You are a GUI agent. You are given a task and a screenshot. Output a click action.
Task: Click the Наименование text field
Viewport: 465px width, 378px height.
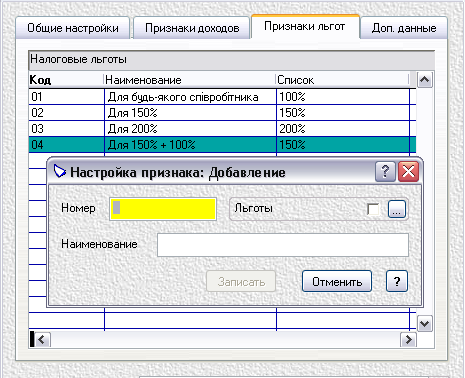coord(283,245)
